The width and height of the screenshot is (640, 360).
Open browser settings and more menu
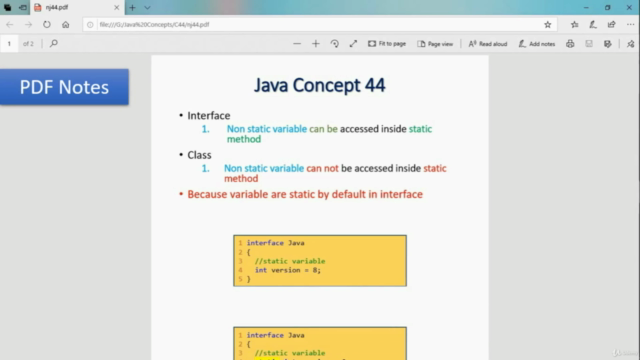(631, 24)
